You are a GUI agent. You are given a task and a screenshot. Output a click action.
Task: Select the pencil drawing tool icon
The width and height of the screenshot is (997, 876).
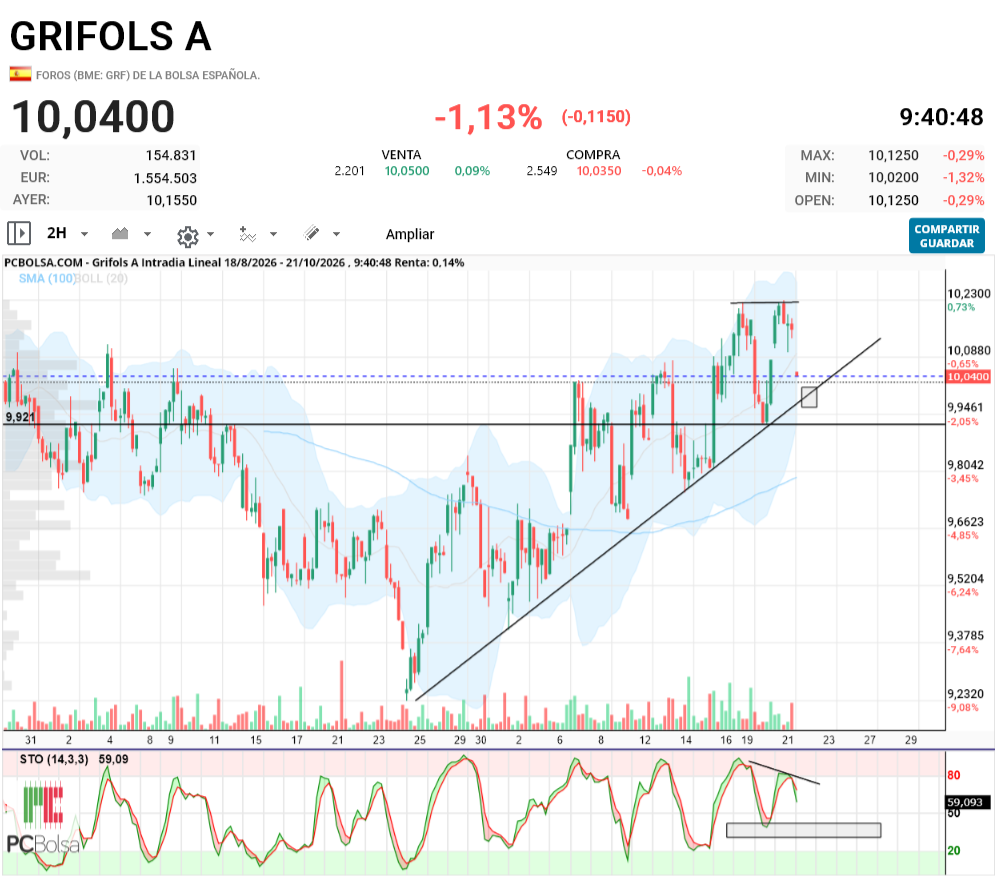[312, 233]
